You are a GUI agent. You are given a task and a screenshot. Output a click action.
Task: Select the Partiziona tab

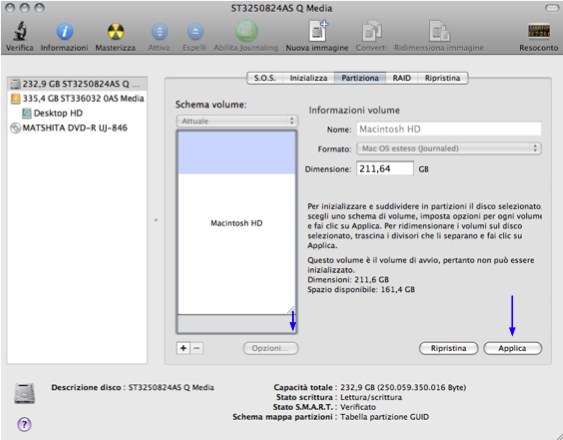coord(360,78)
